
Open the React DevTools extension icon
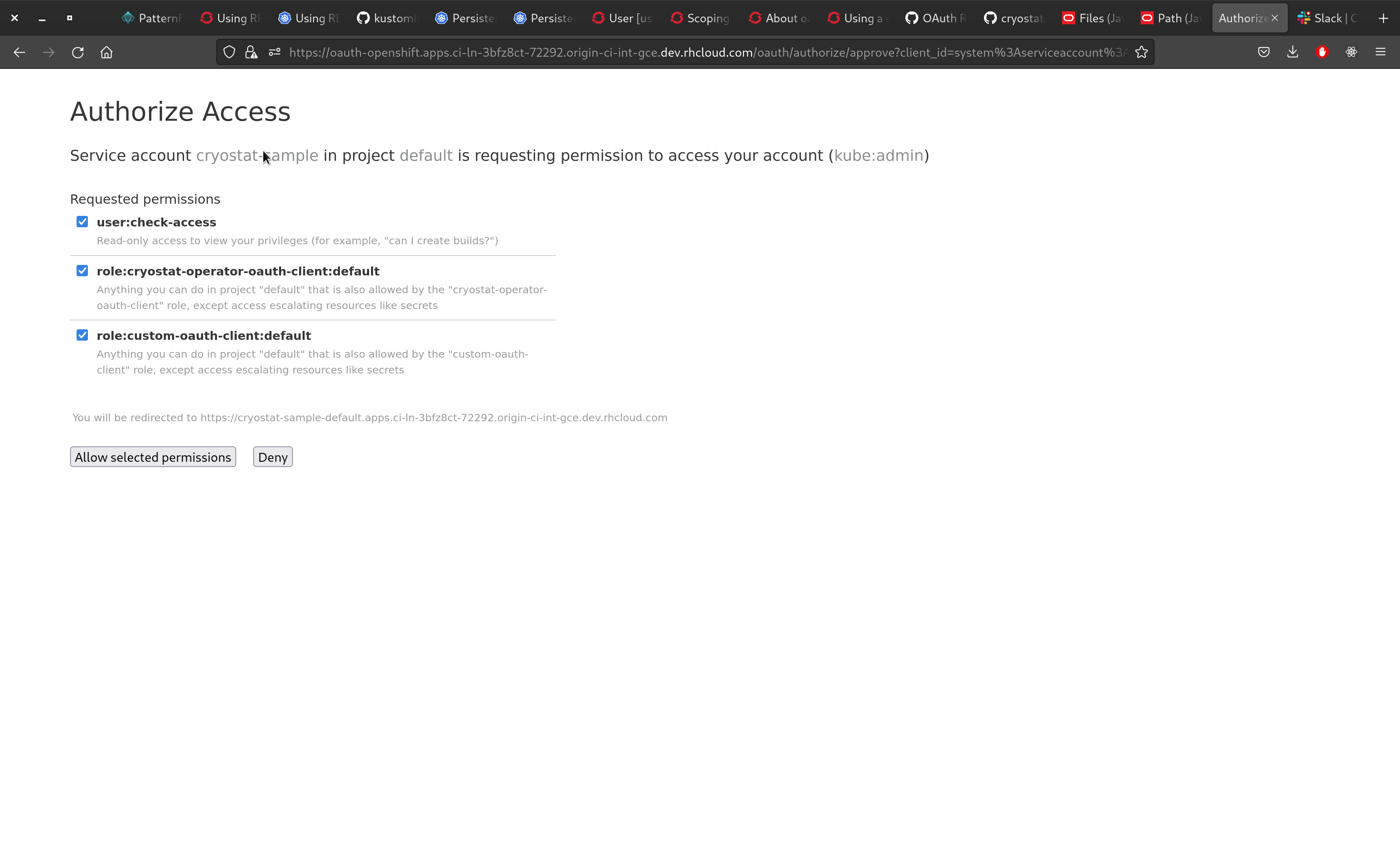point(1351,52)
